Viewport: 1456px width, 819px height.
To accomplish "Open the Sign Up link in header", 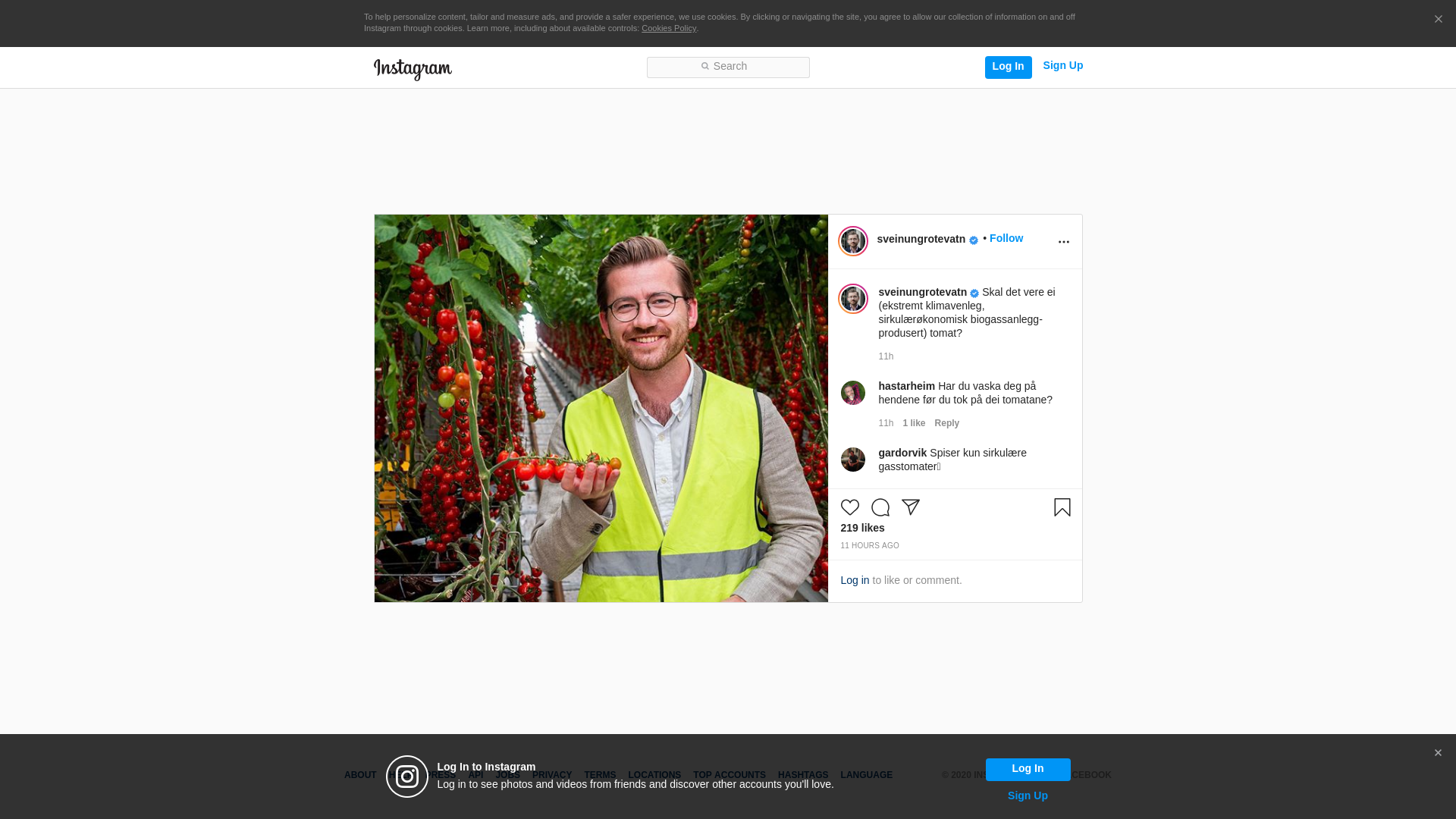I will [1062, 65].
